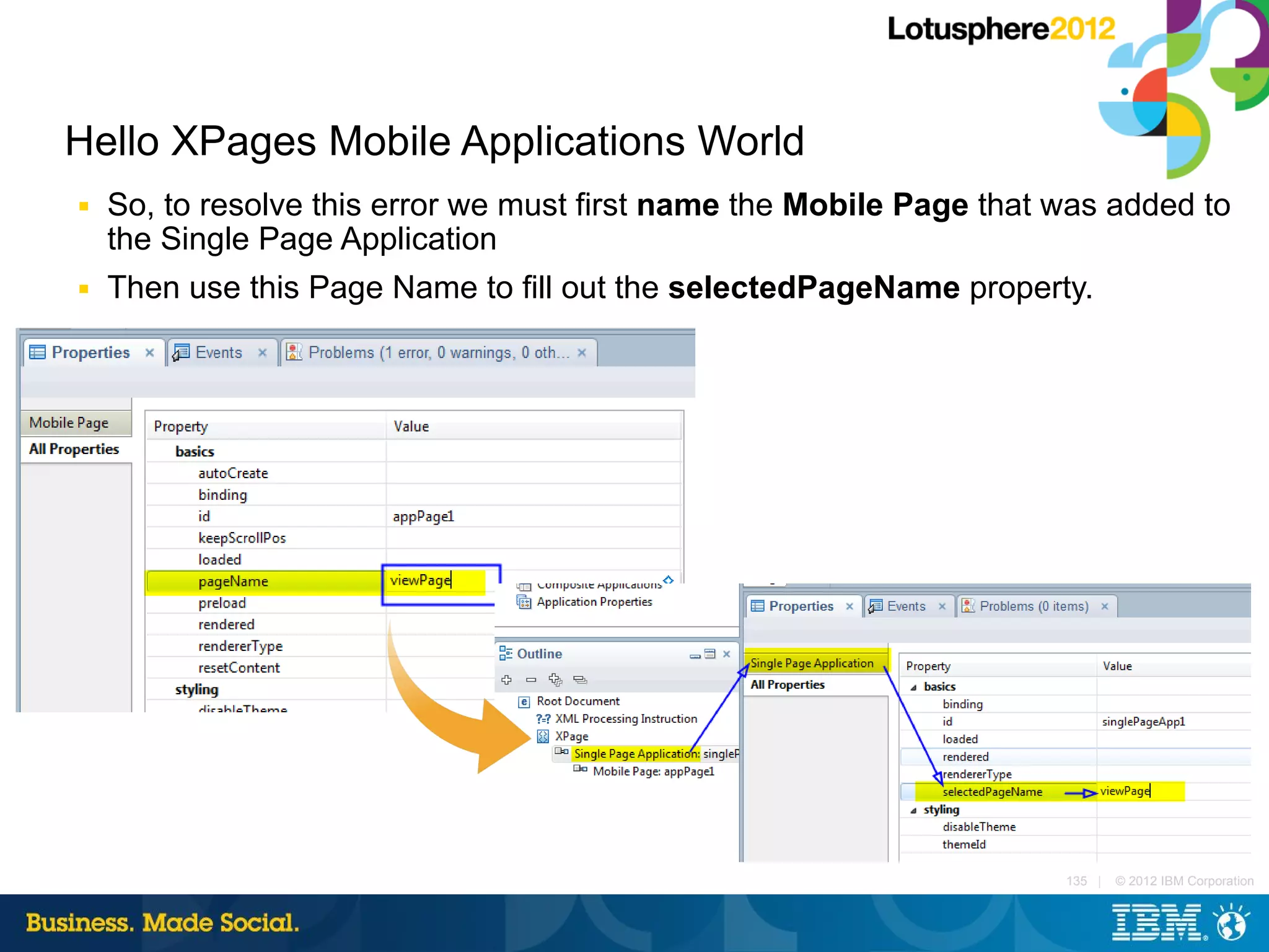Click the Property column header in left panel
The width and height of the screenshot is (1269, 952).
tap(266, 426)
